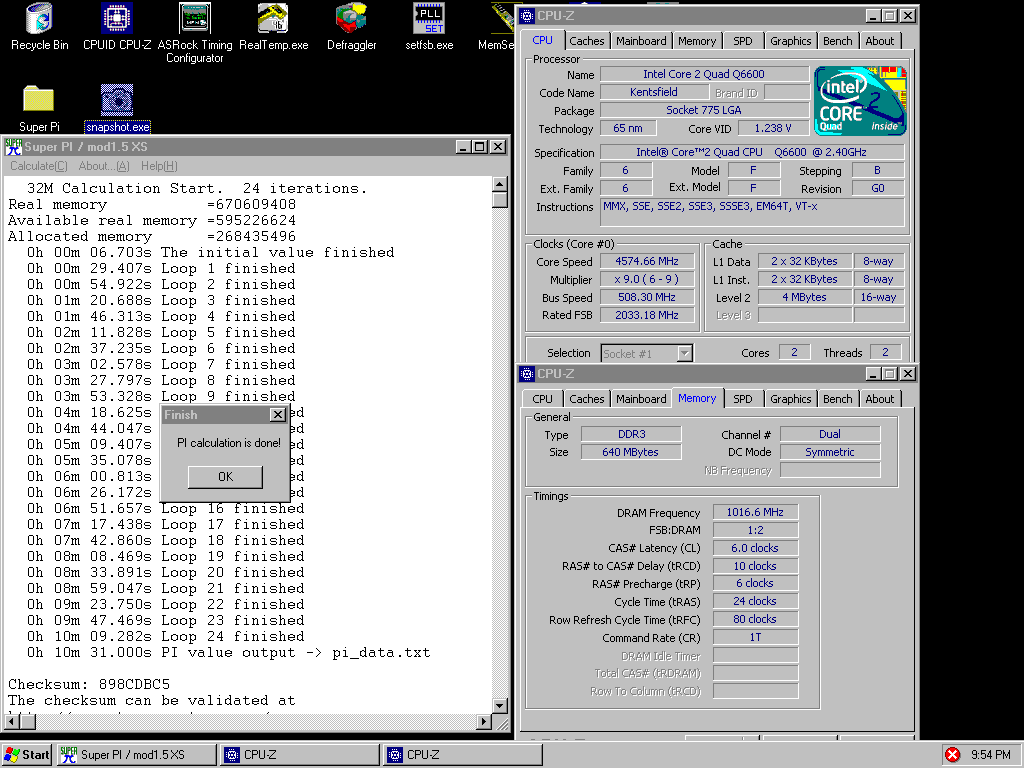Click Core VID value 1.238 V
The height and width of the screenshot is (768, 1024).
click(x=773, y=128)
